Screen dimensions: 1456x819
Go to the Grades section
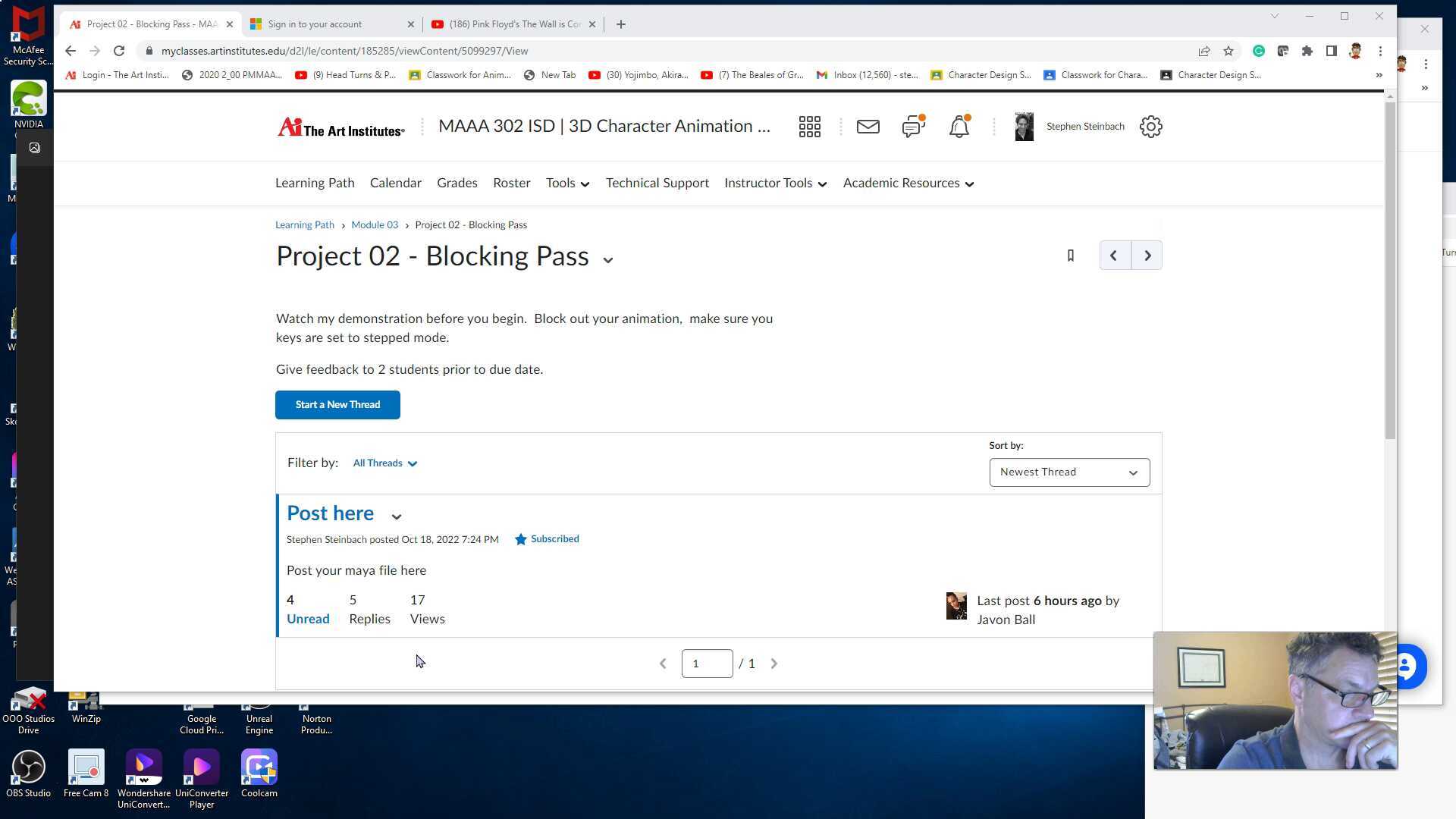[x=457, y=183]
